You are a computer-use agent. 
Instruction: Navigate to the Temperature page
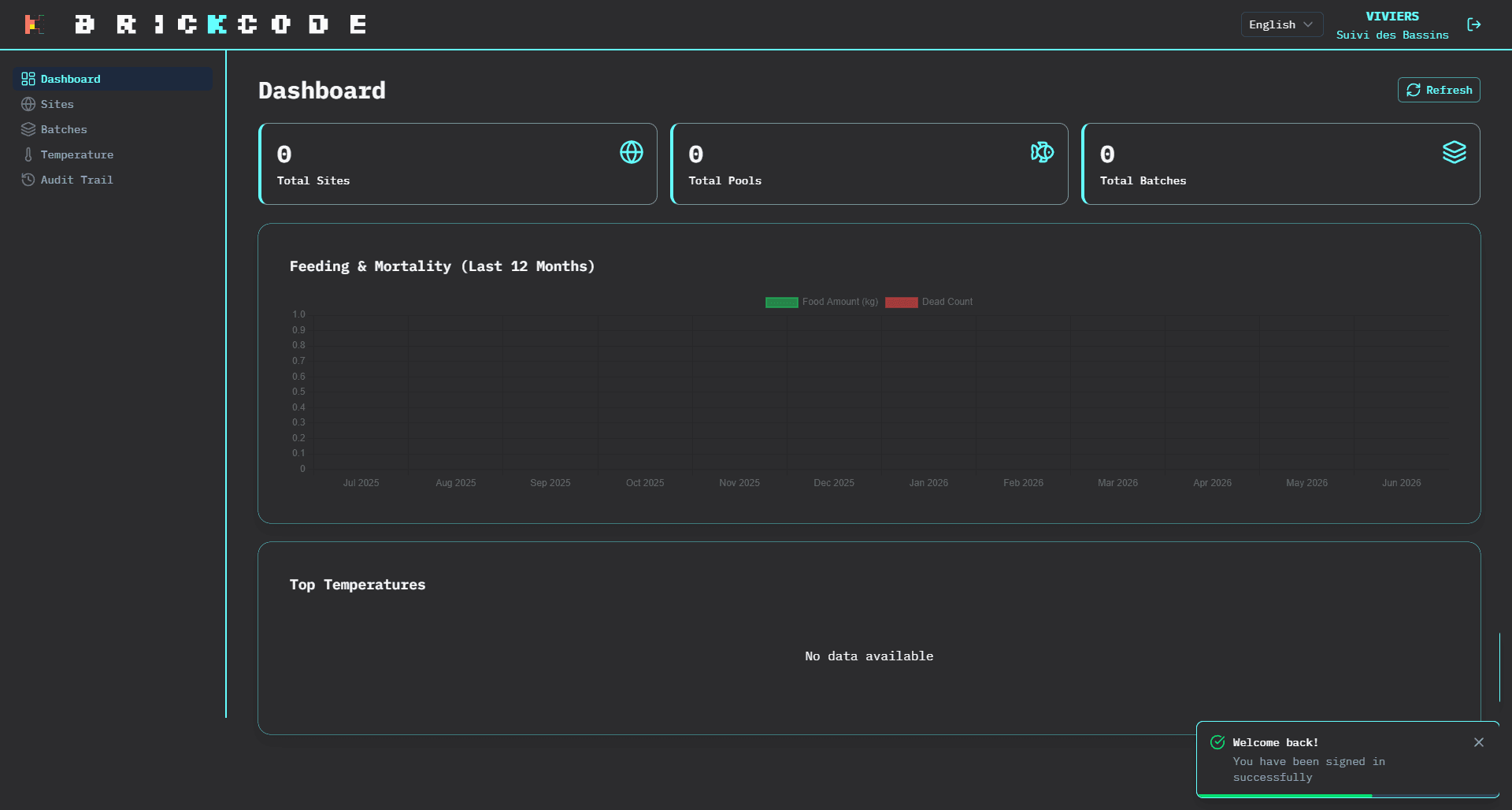click(113, 154)
